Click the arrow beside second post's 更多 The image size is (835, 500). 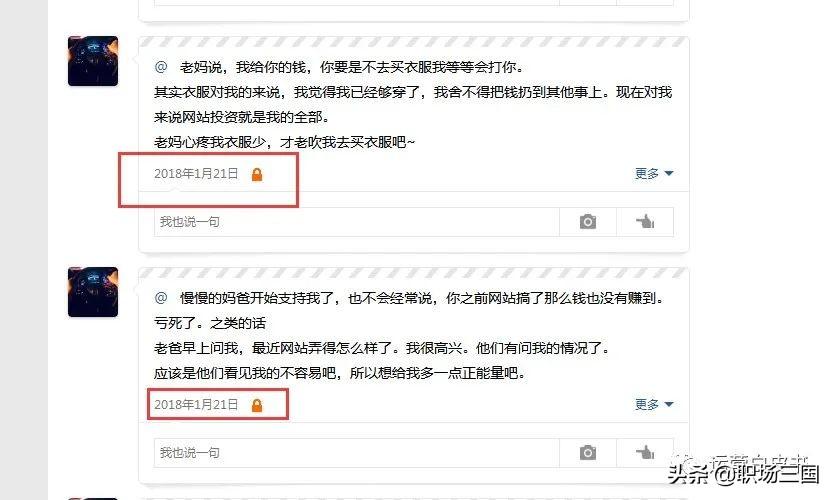click(669, 405)
